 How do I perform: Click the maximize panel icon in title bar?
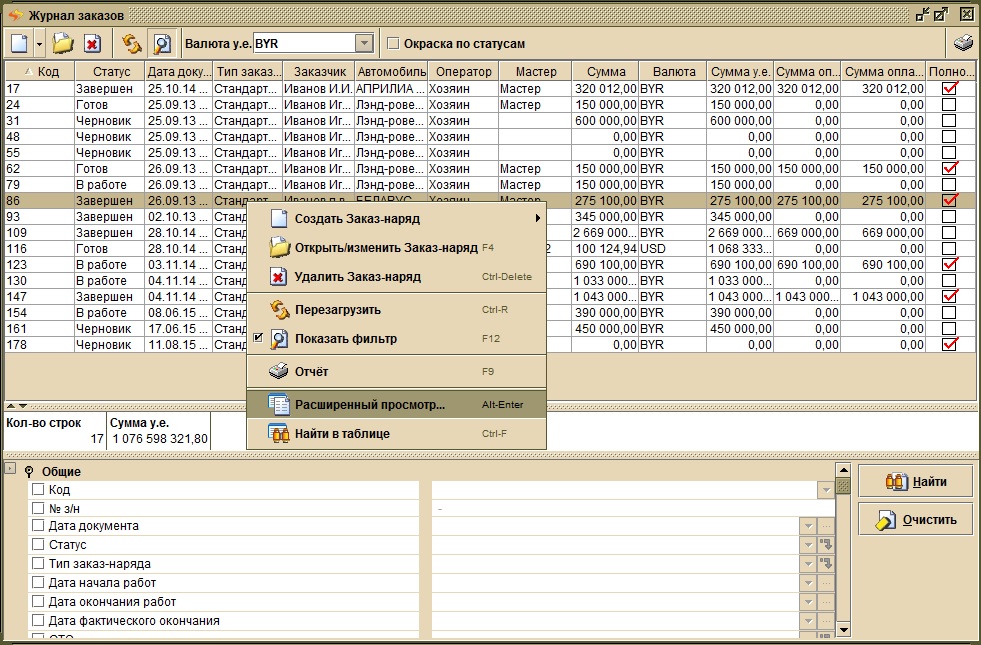click(x=941, y=14)
